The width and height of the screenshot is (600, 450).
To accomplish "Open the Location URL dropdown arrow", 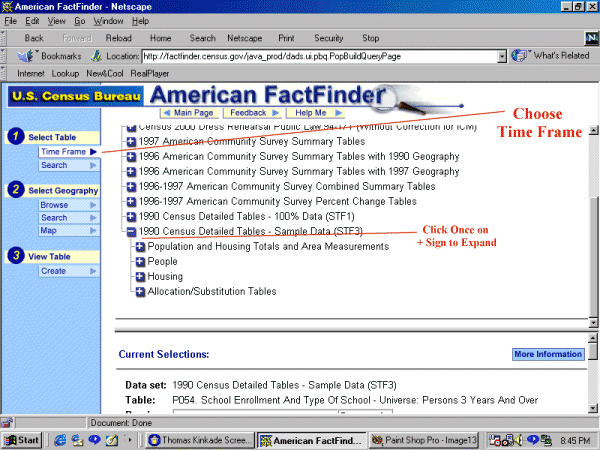I will [x=501, y=56].
